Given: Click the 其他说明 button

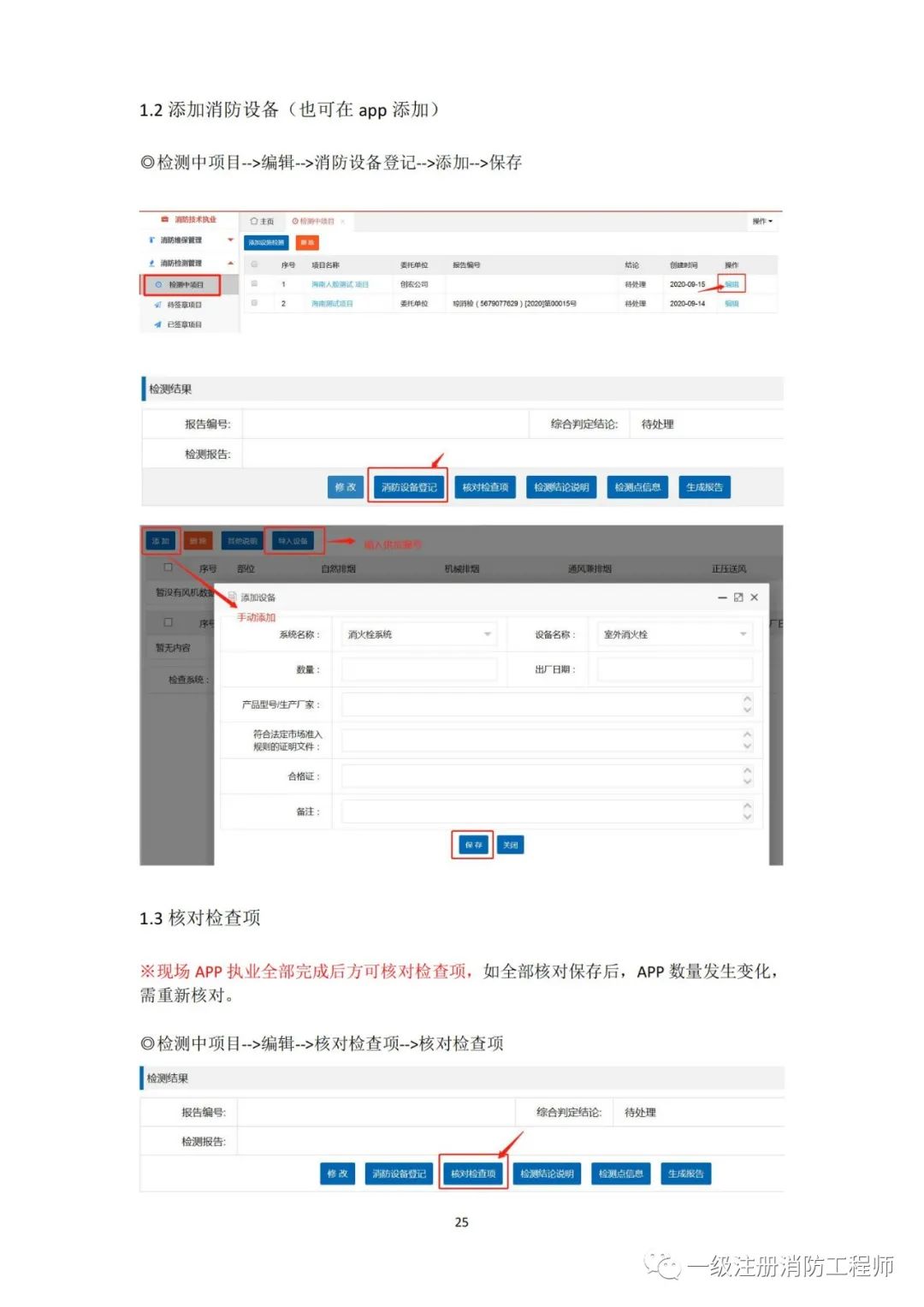Looking at the screenshot, I should pos(242,541).
